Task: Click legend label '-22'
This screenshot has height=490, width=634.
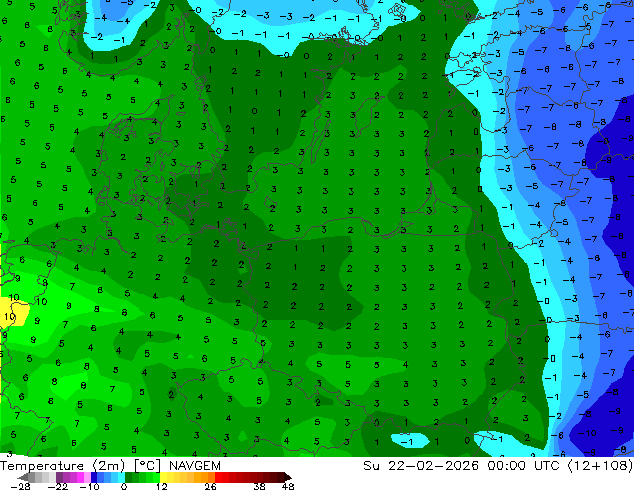Action: point(58,486)
